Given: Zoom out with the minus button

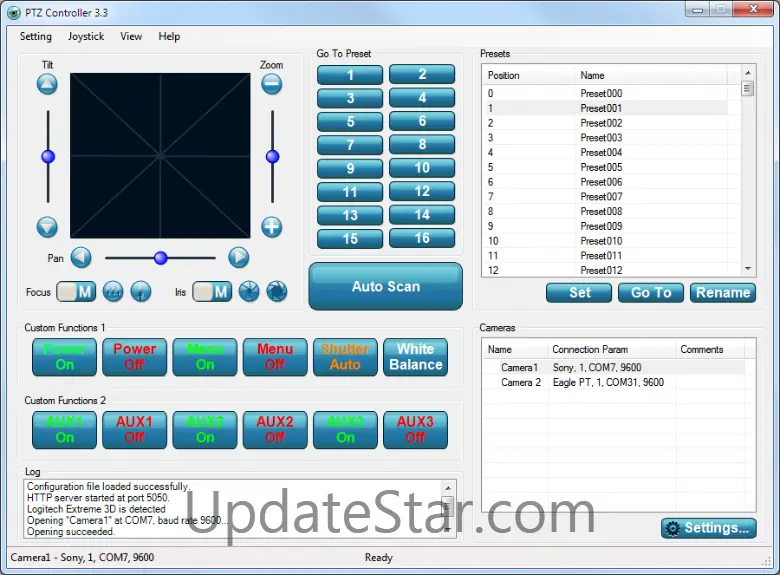Looking at the screenshot, I should 272,84.
